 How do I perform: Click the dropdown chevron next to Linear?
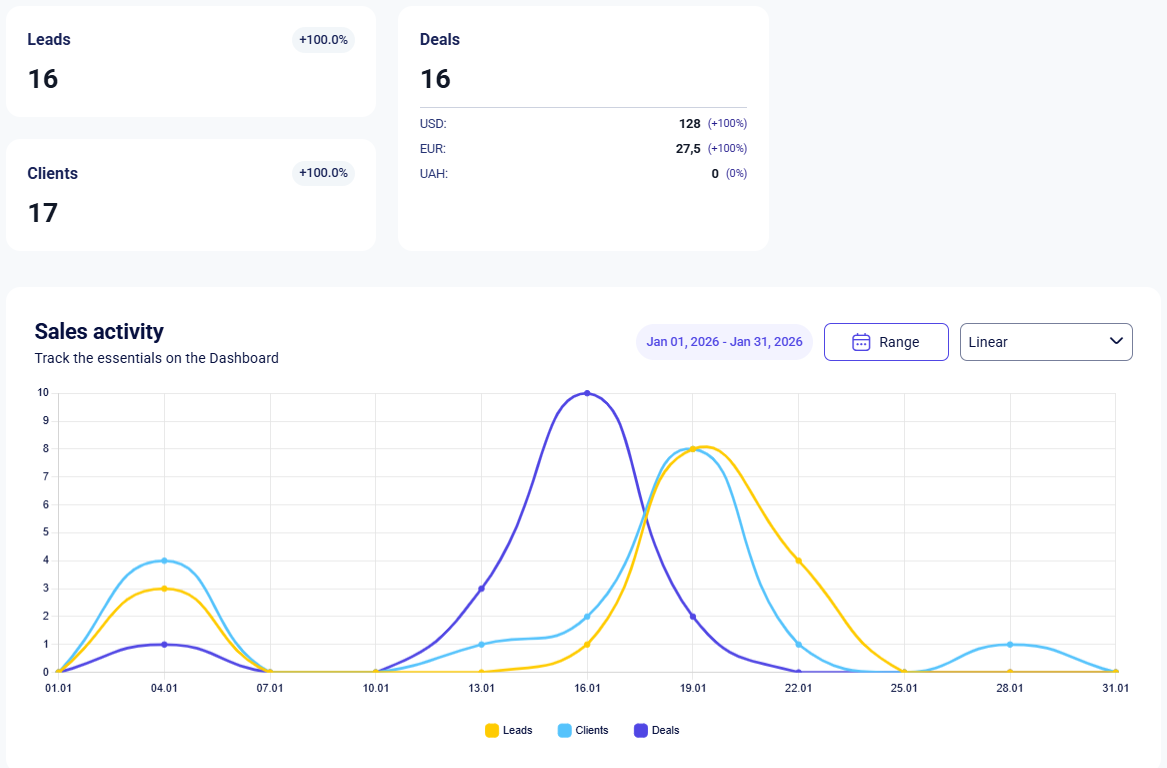(1116, 341)
